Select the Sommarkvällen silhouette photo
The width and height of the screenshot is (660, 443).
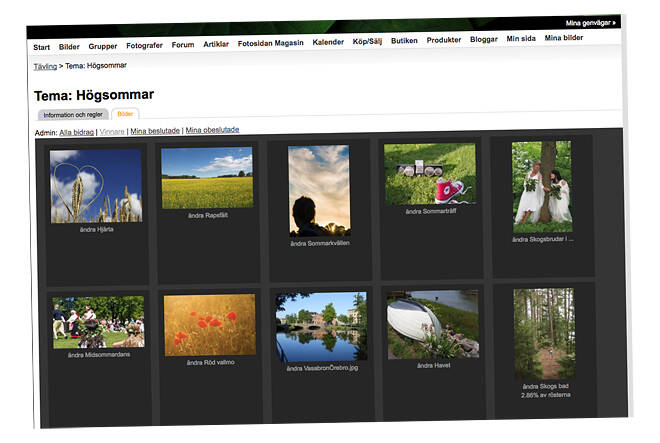(x=318, y=190)
